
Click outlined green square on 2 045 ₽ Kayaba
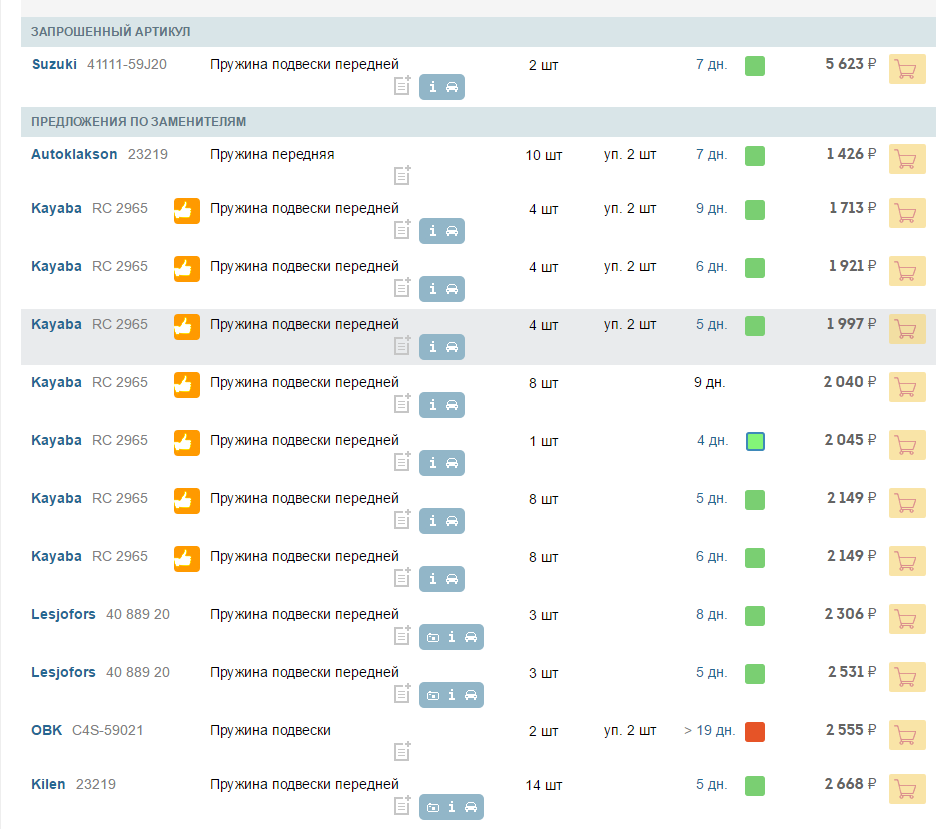point(755,441)
